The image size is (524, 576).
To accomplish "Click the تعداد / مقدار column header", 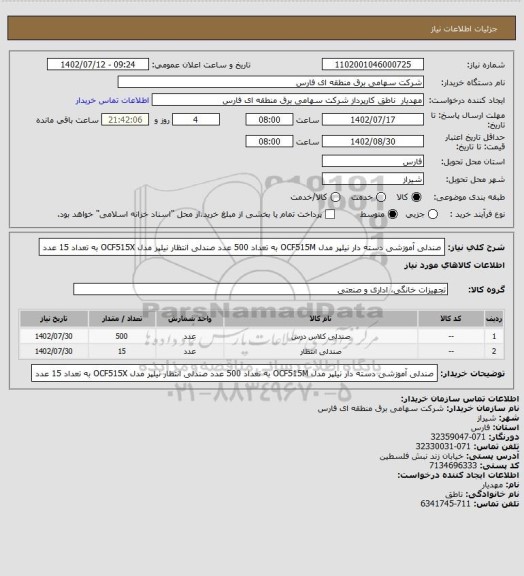I will click(122, 319).
